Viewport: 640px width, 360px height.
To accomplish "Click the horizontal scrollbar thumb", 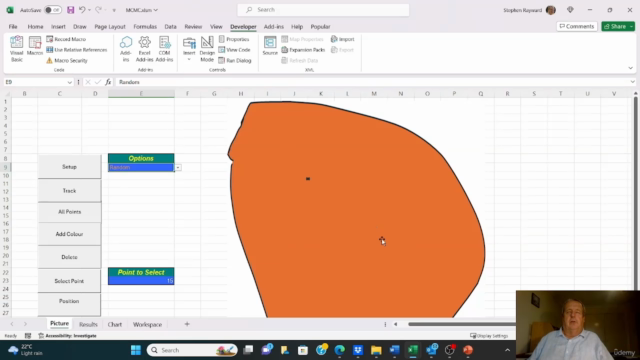I will pyautogui.click(x=462, y=324).
